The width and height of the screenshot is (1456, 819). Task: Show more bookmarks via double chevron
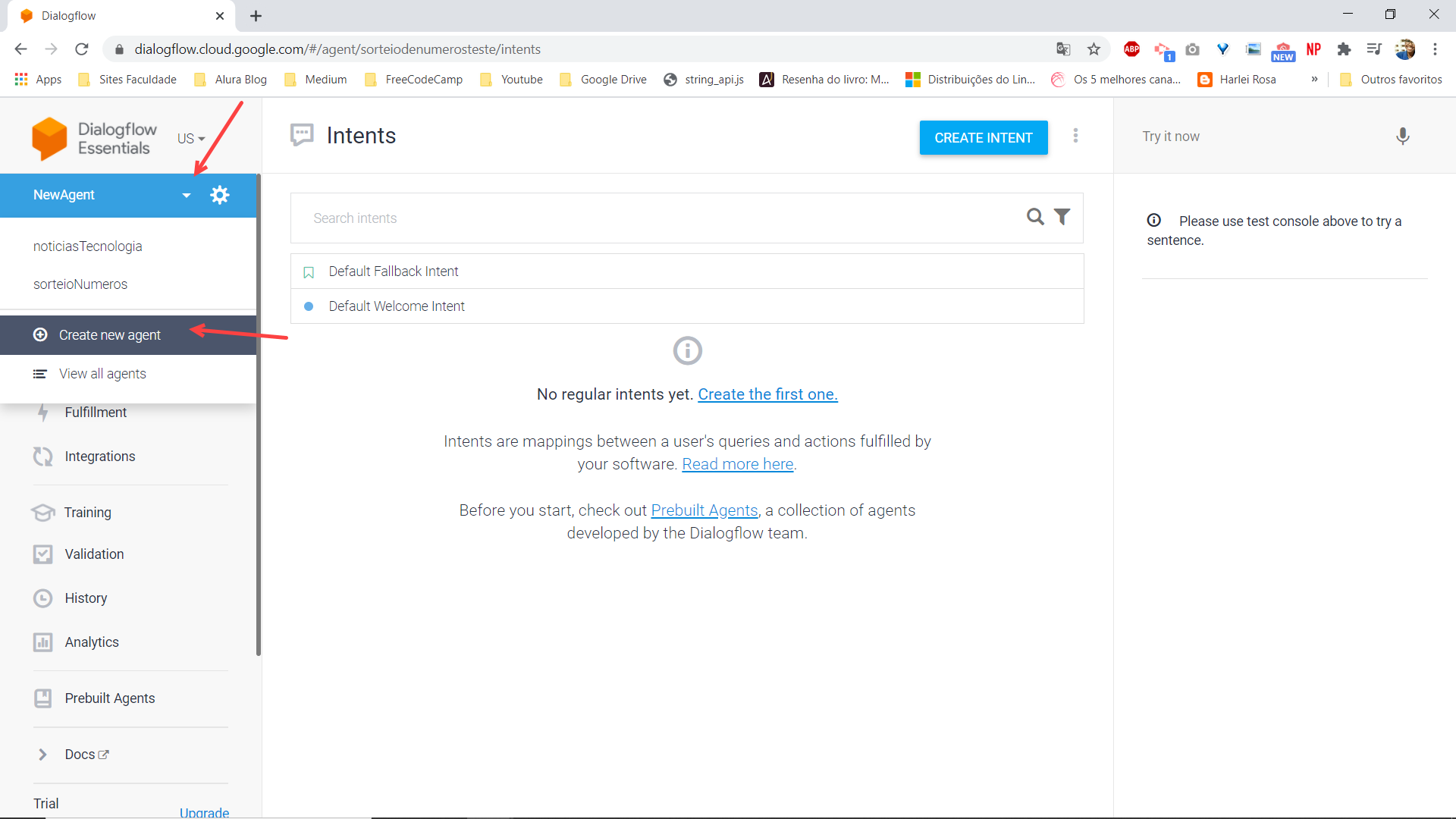[1314, 79]
